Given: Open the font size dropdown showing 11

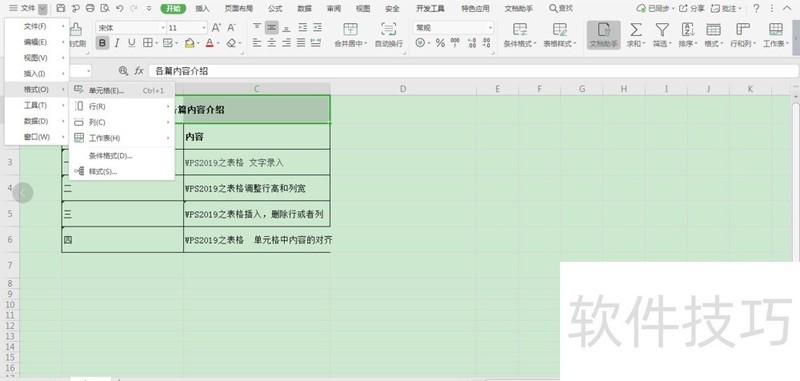Looking at the screenshot, I should (x=187, y=28).
